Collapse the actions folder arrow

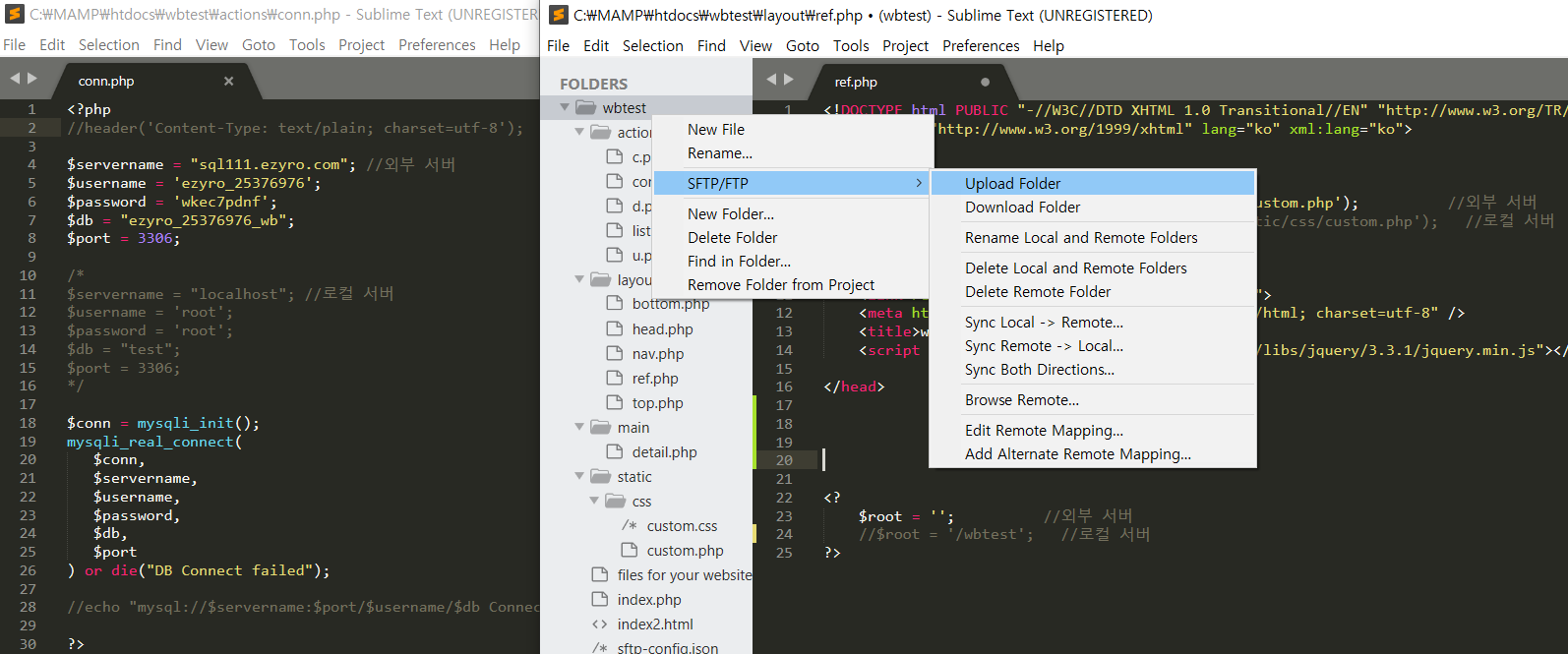click(579, 132)
